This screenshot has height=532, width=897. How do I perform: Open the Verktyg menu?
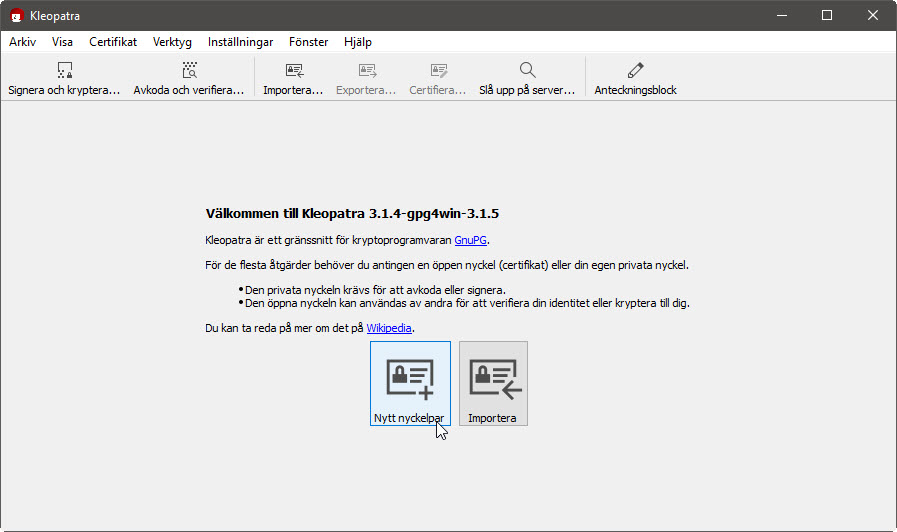[172, 42]
